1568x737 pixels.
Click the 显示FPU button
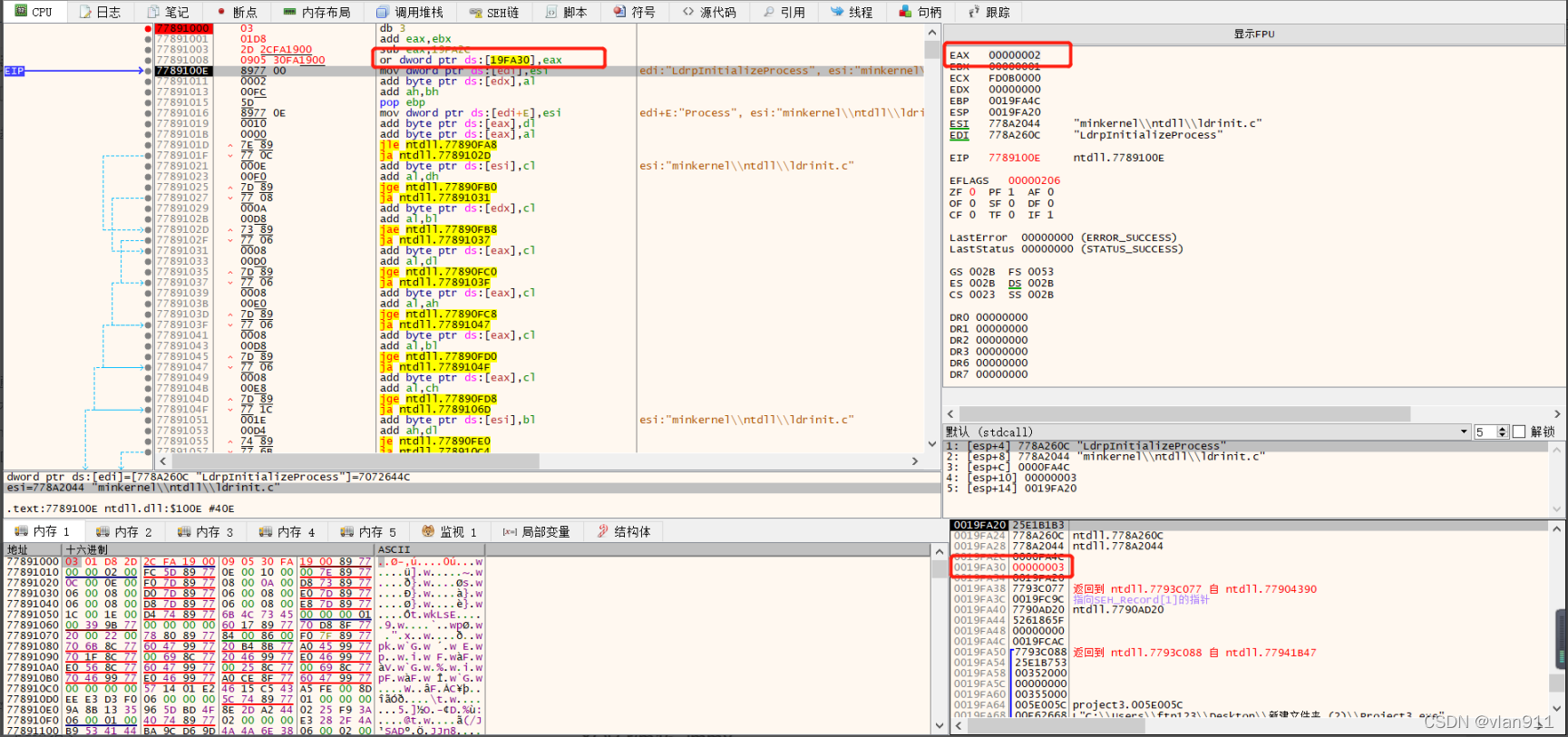(1254, 34)
